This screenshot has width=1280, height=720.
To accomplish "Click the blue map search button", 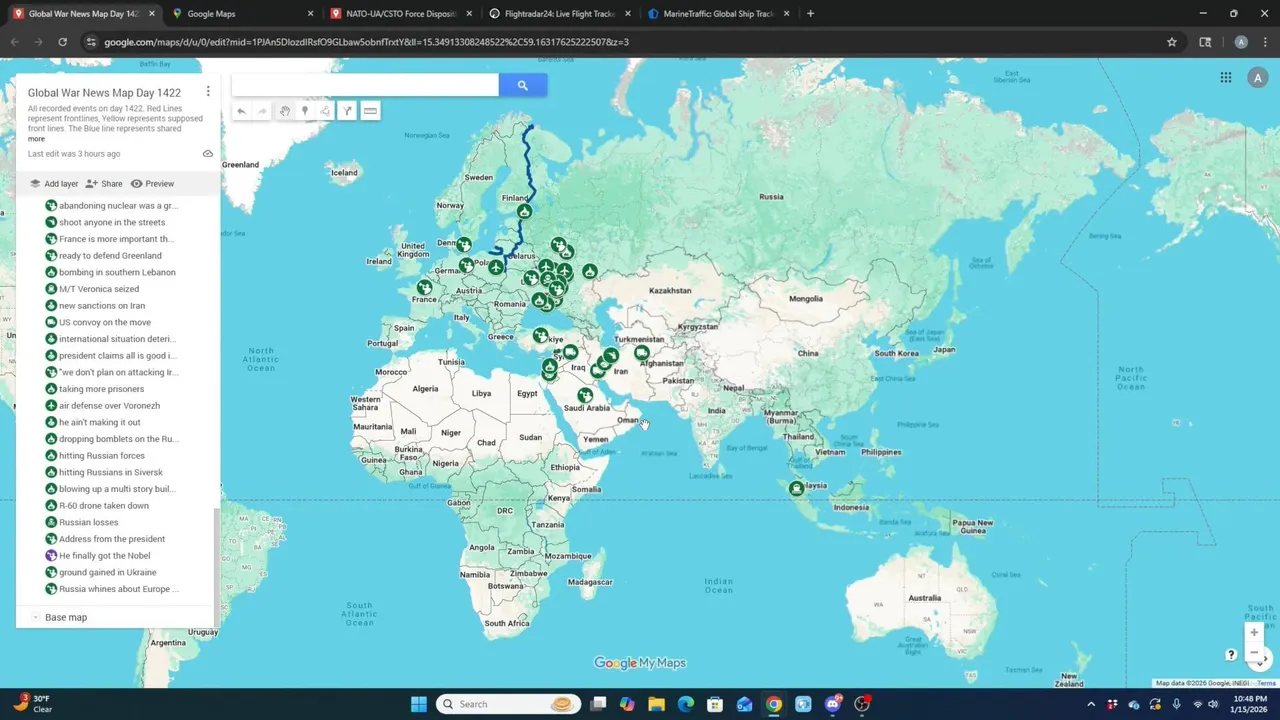I will point(522,85).
